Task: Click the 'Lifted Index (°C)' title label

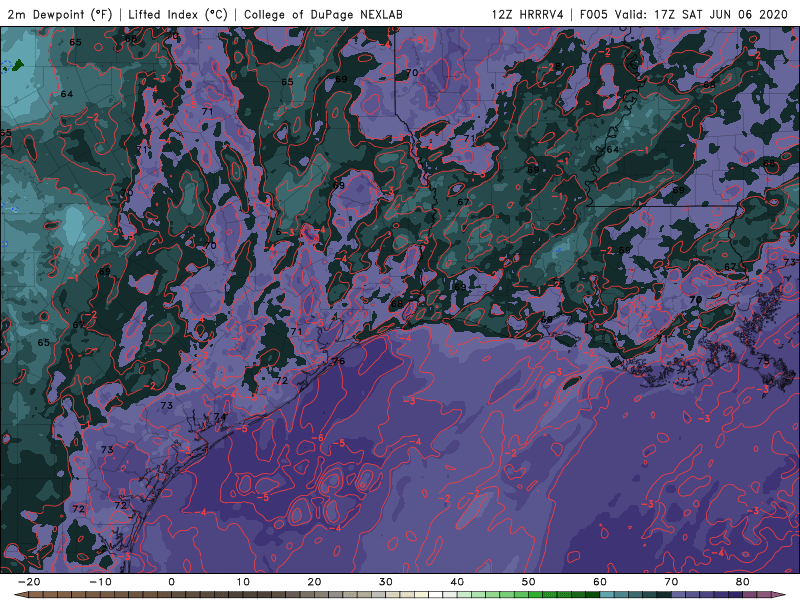Action: point(178,14)
